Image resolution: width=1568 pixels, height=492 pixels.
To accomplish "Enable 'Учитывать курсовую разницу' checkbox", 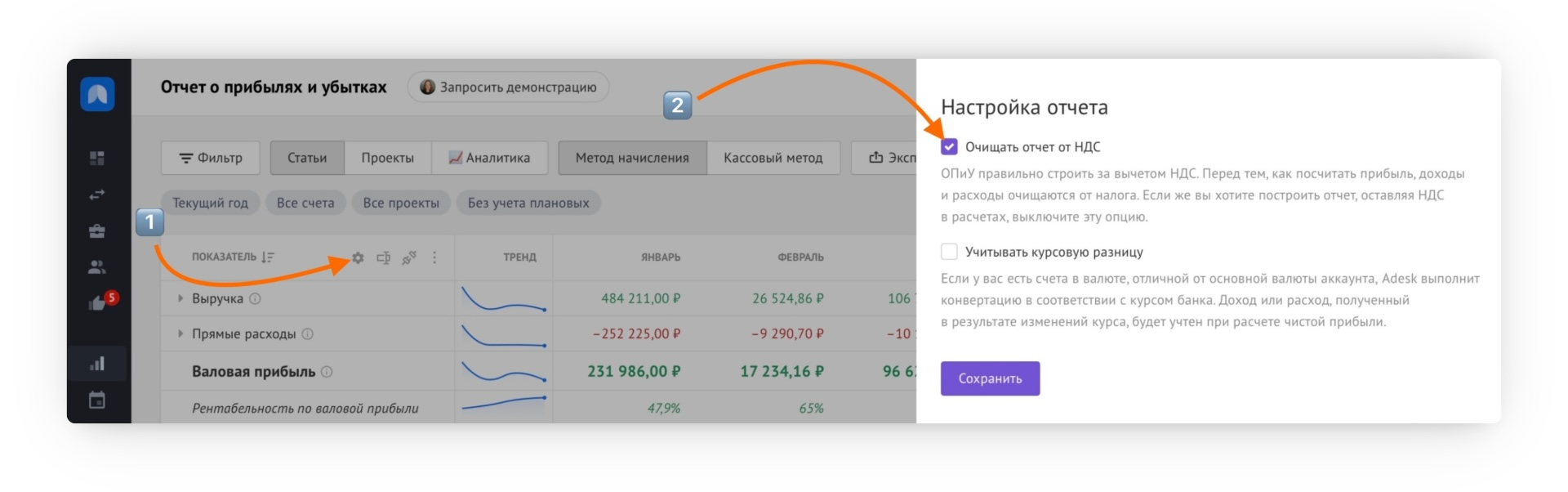I will 949,252.
